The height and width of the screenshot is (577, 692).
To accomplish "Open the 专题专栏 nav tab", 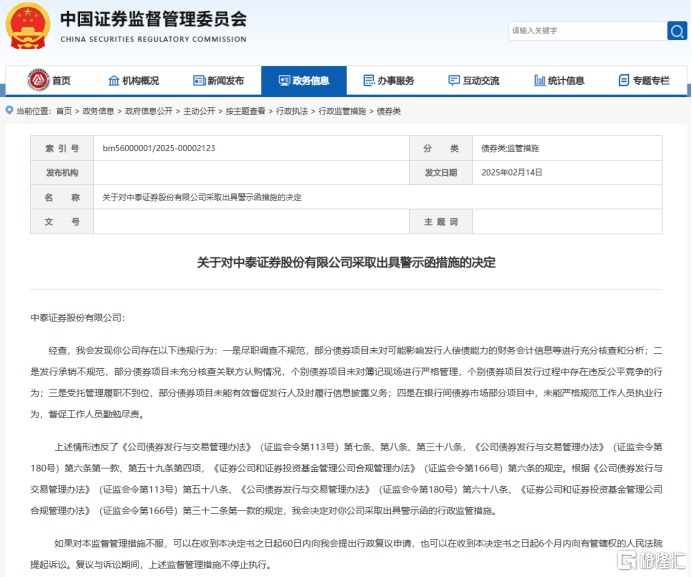I will pyautogui.click(x=644, y=80).
